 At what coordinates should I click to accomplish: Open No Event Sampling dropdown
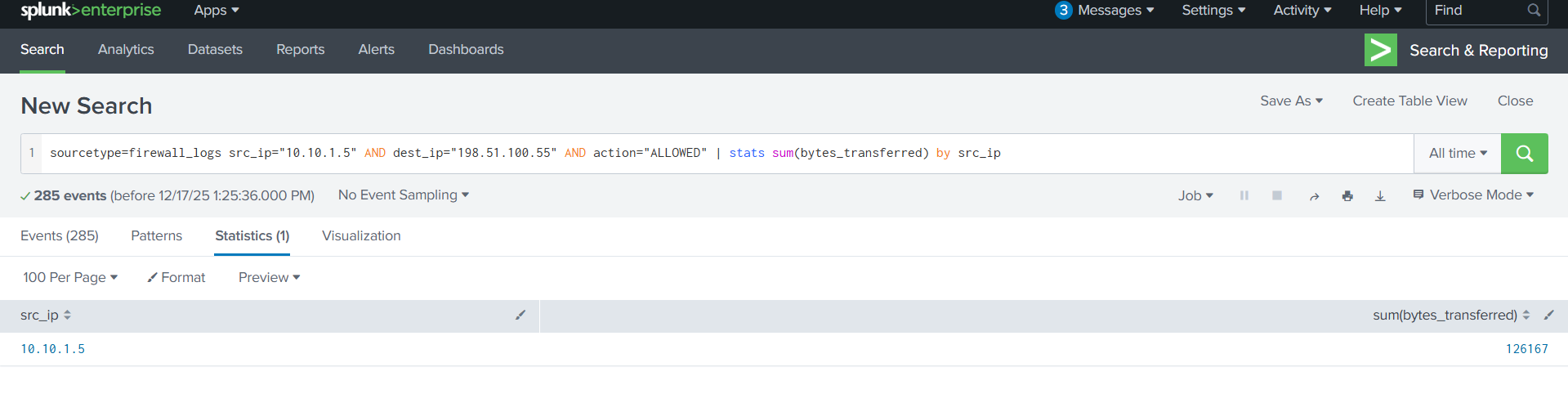pos(403,195)
